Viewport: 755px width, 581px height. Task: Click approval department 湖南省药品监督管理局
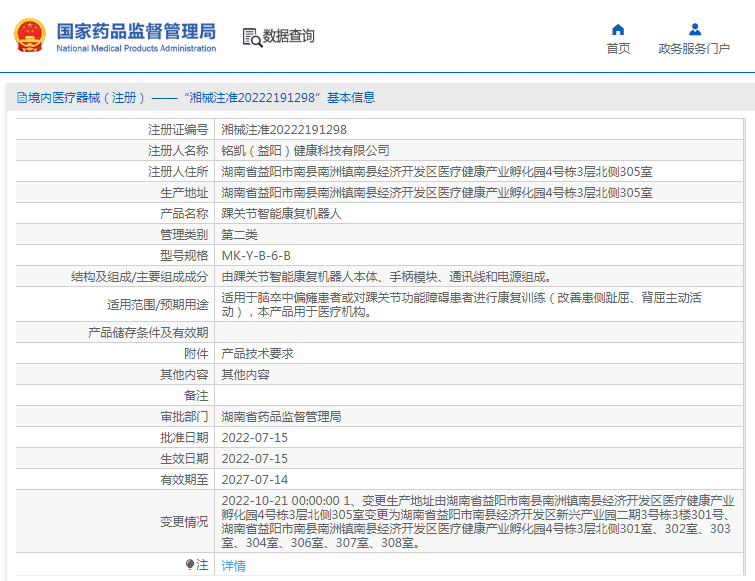(281, 416)
